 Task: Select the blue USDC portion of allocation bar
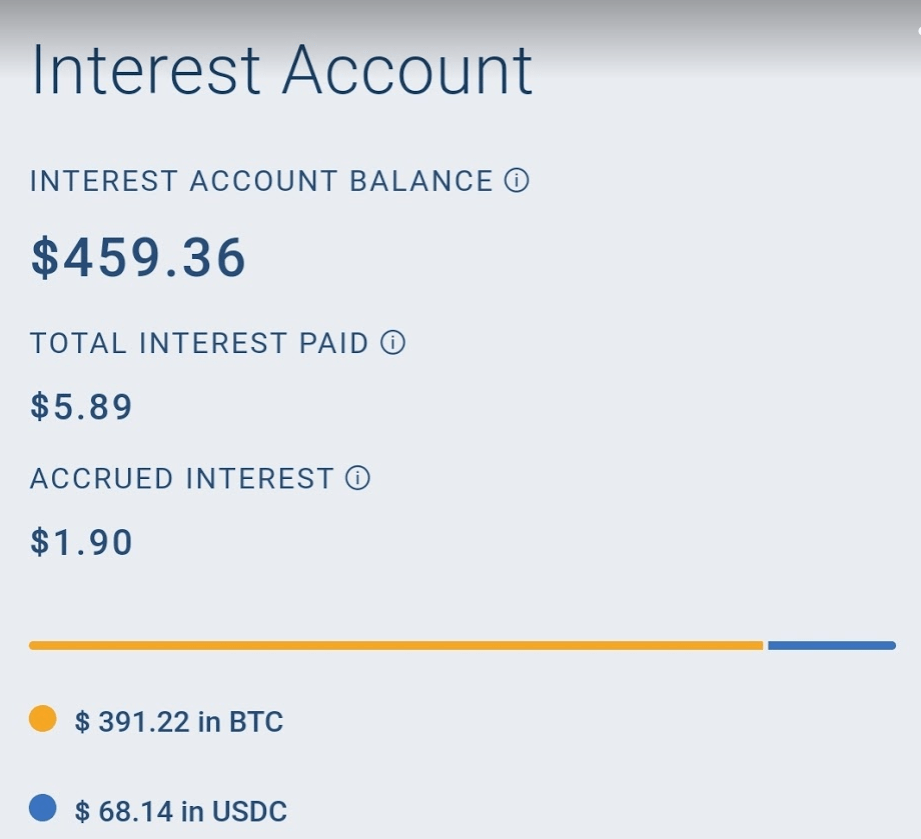click(x=831, y=646)
